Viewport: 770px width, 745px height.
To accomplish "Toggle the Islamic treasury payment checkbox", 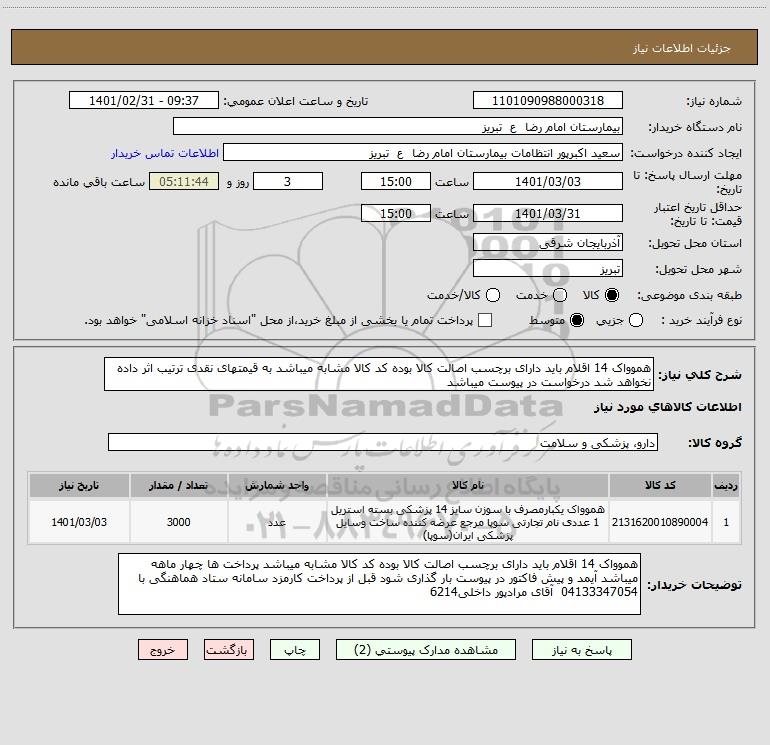I will 485,320.
